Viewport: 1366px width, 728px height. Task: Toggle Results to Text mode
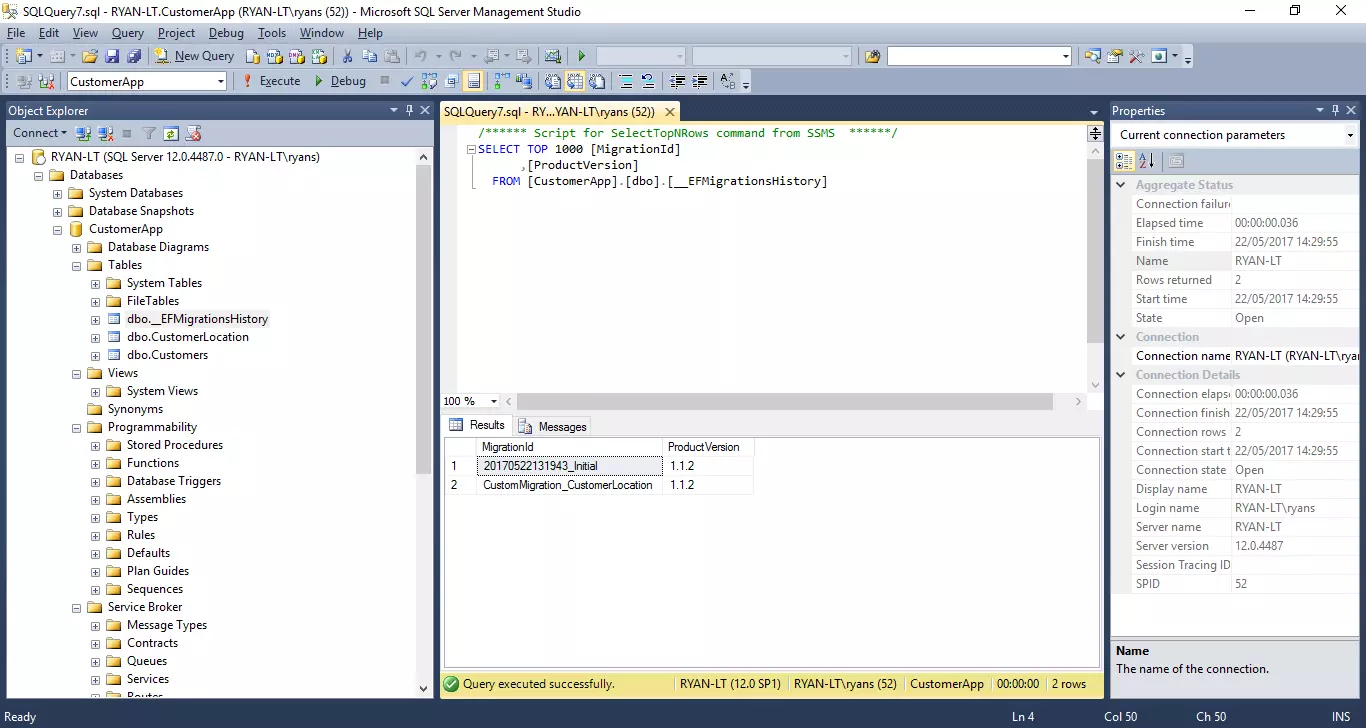pos(552,81)
